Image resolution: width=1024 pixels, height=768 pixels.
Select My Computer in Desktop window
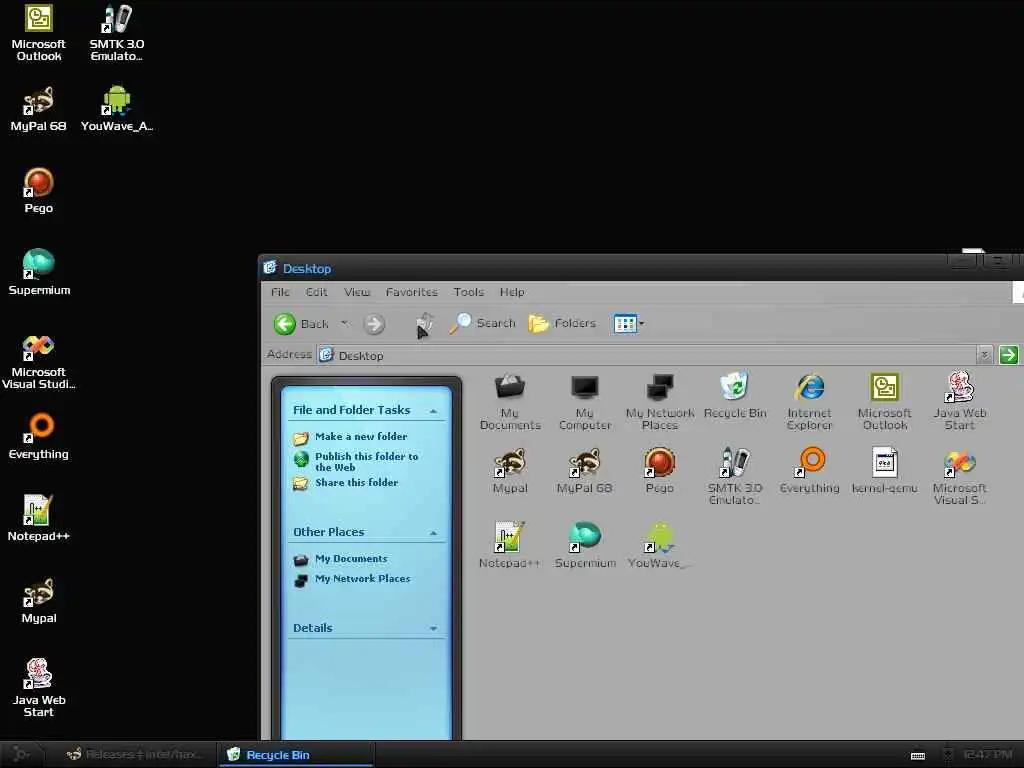584,402
